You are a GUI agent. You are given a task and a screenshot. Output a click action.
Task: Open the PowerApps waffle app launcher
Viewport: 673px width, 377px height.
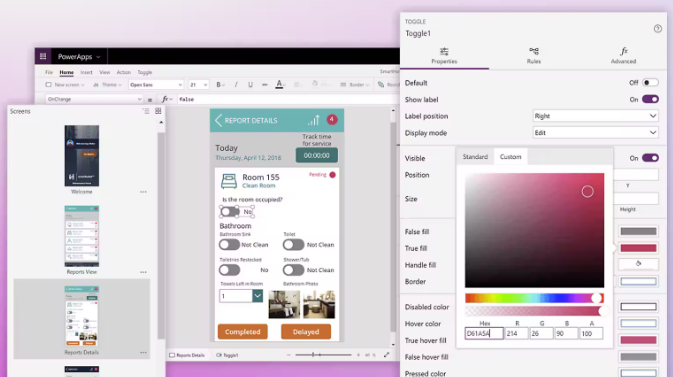tap(43, 56)
